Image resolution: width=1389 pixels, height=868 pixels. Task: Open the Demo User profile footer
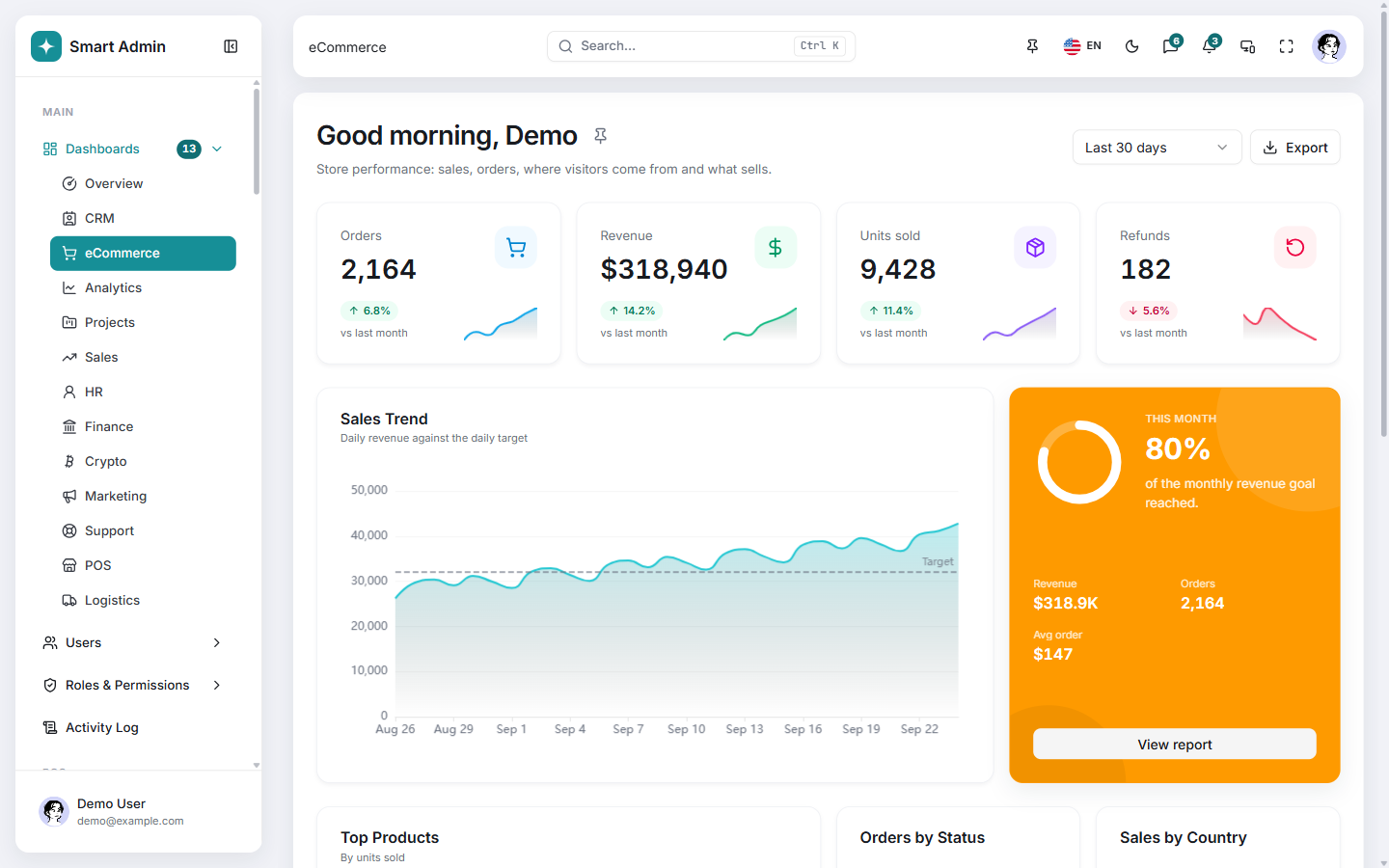click(138, 812)
